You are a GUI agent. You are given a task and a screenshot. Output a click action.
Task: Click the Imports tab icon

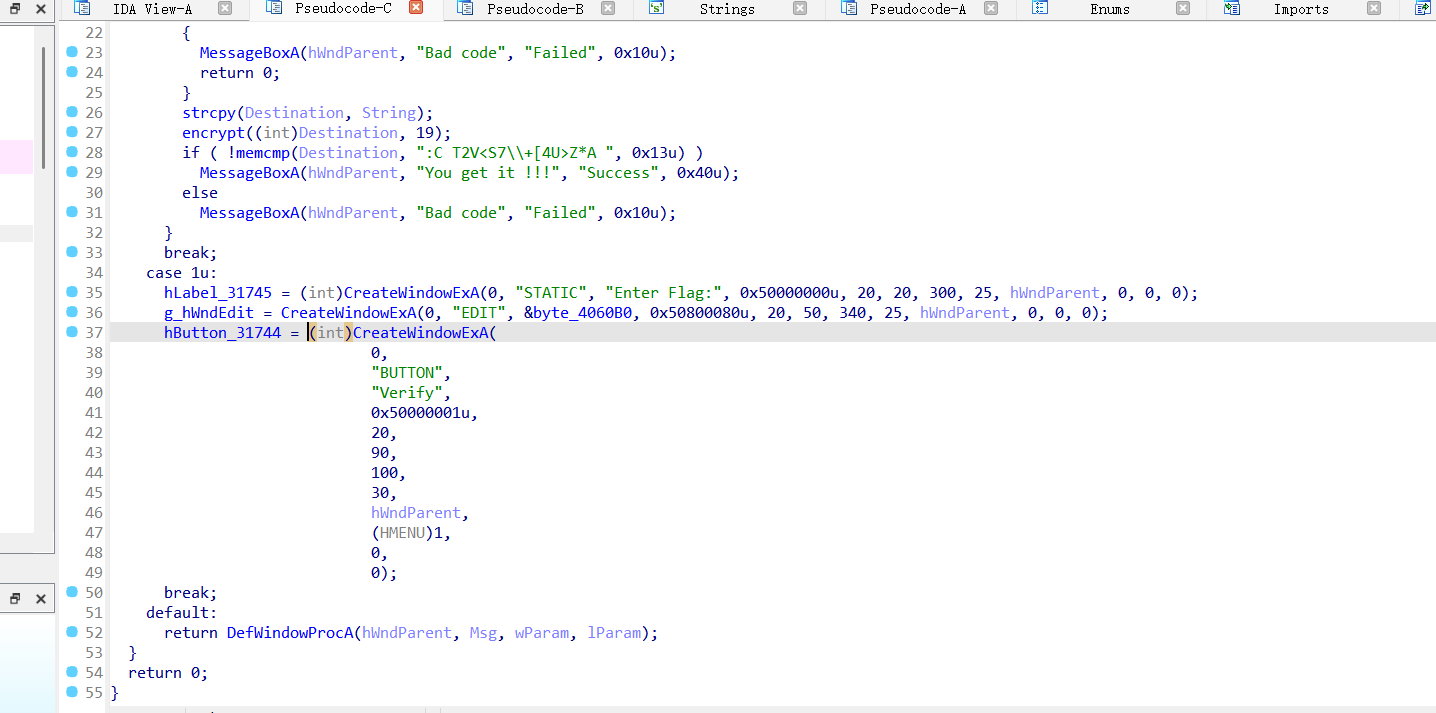pos(1232,9)
